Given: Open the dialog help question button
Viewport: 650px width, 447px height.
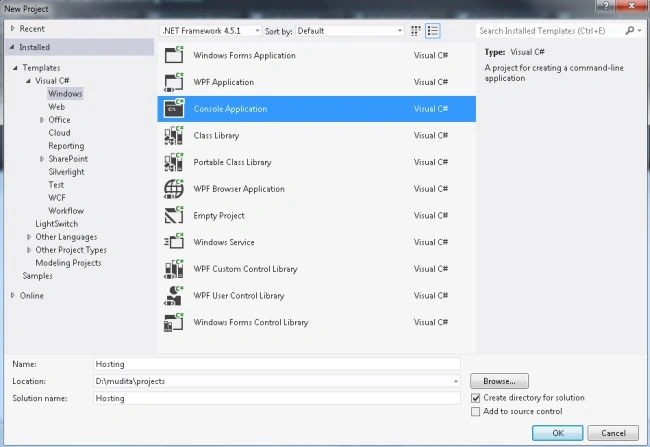Looking at the screenshot, I should [x=606, y=6].
